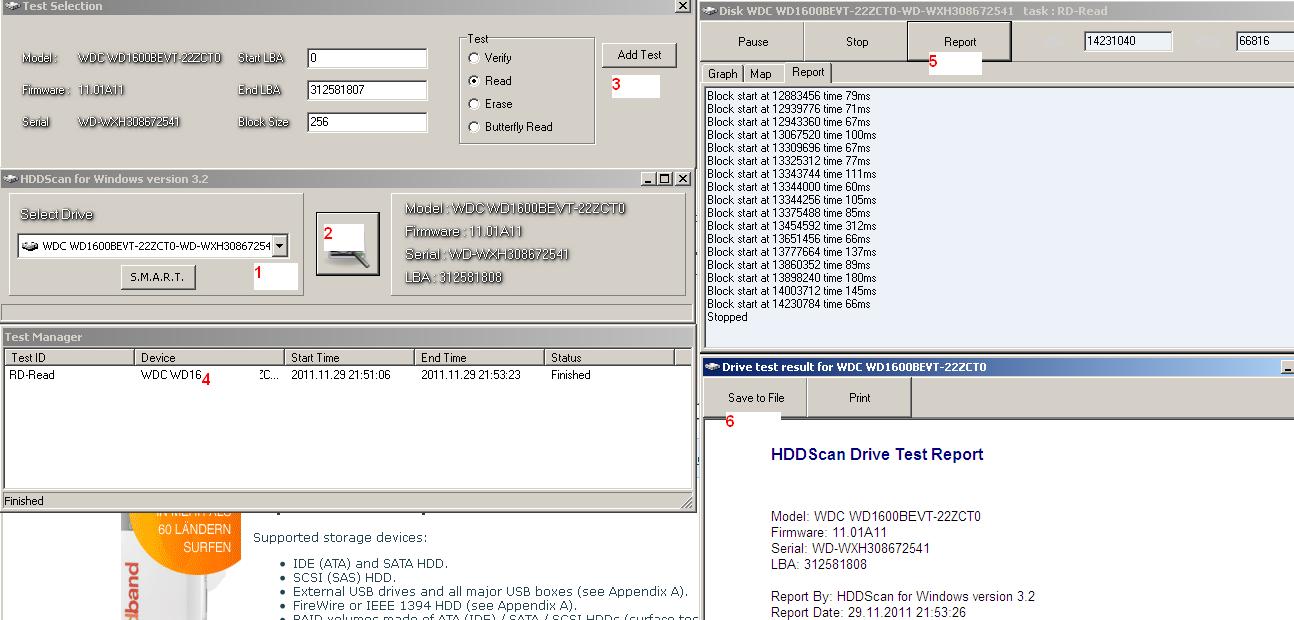Click the End Time column header

pos(479,357)
